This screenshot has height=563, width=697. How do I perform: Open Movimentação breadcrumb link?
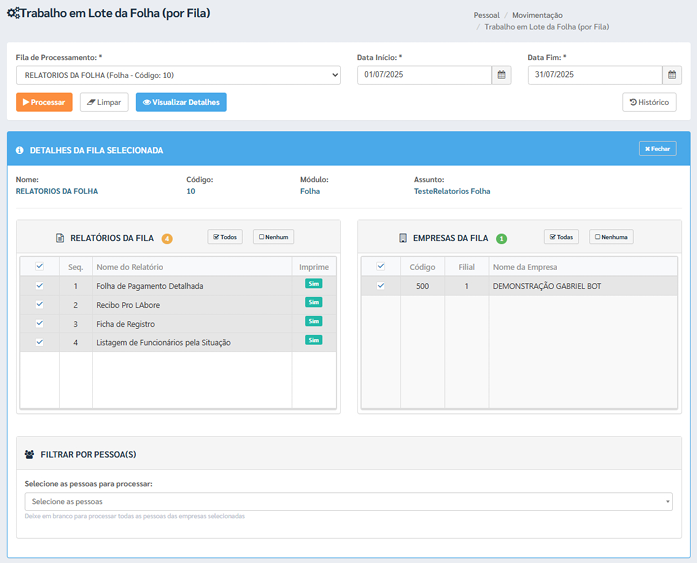pyautogui.click(x=537, y=15)
